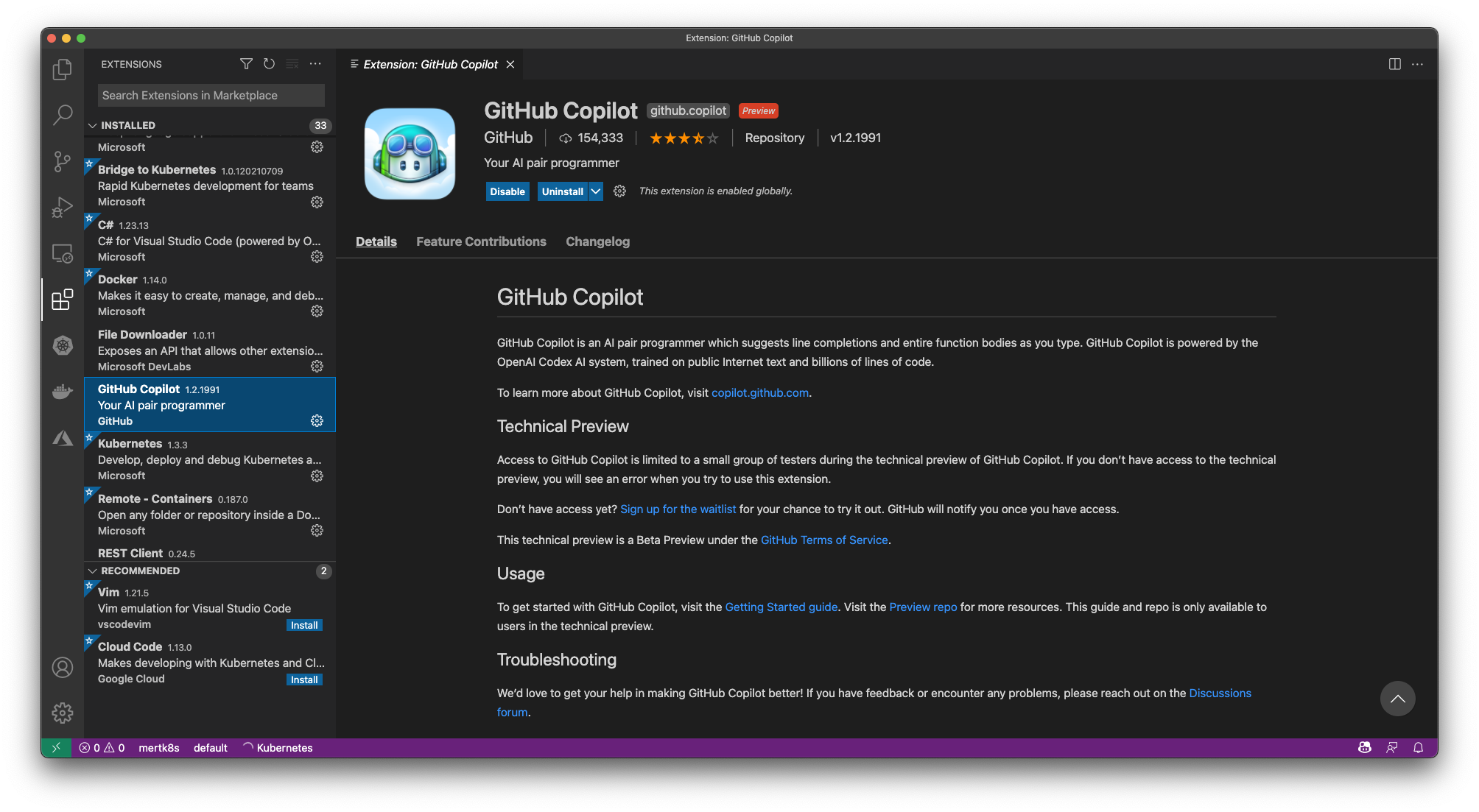Open the Preview repo link
1479x812 pixels.
pos(923,607)
